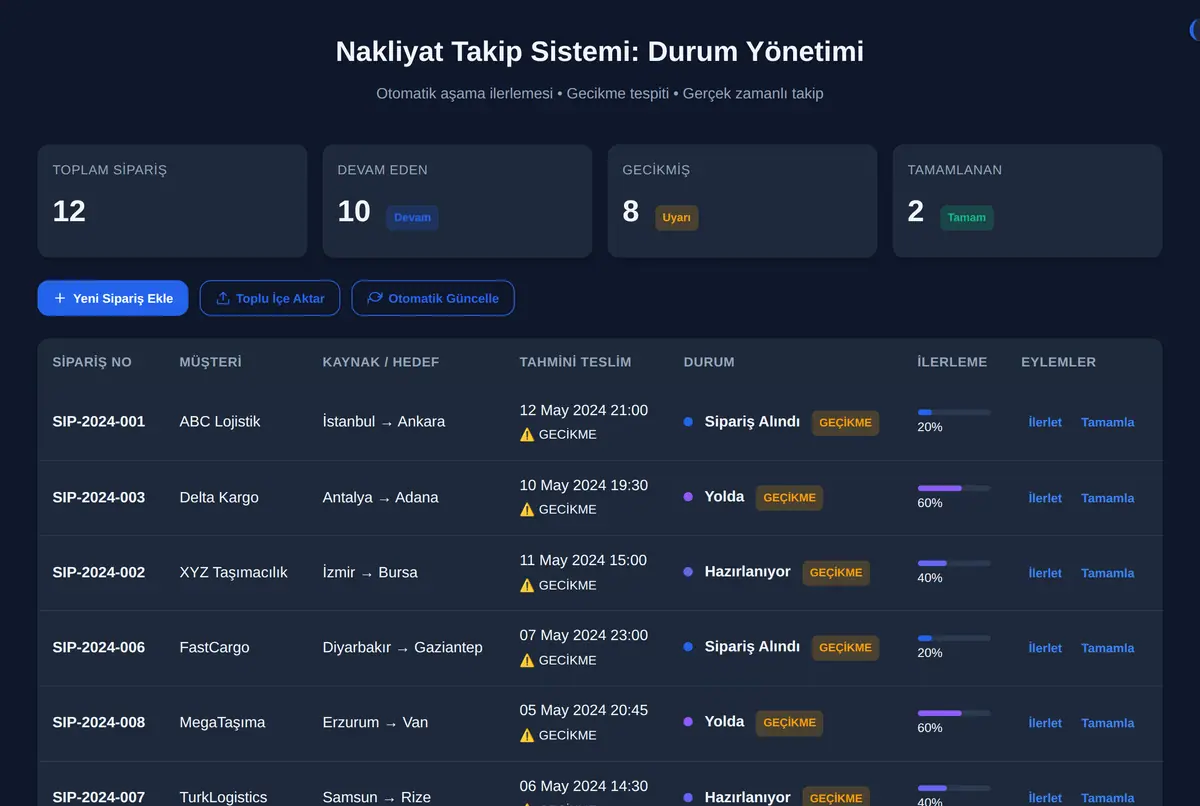Click the SİPARİŞ NO column header

92,362
